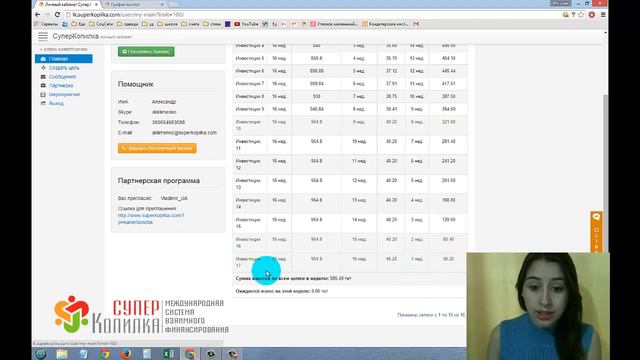Click the orange free call request button
The image size is (640, 360).
157,148
